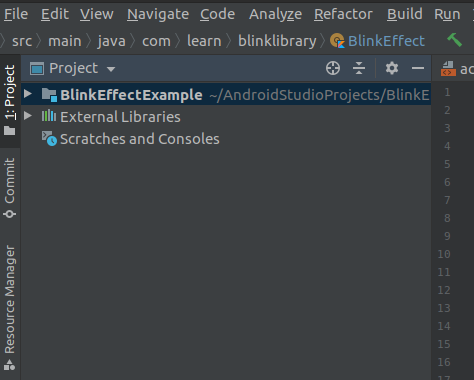Click the External Libraries bars icon

point(49,116)
